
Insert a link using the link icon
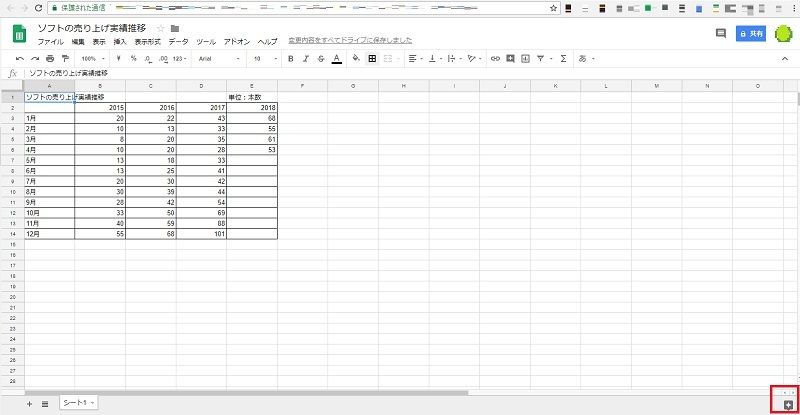click(x=494, y=59)
